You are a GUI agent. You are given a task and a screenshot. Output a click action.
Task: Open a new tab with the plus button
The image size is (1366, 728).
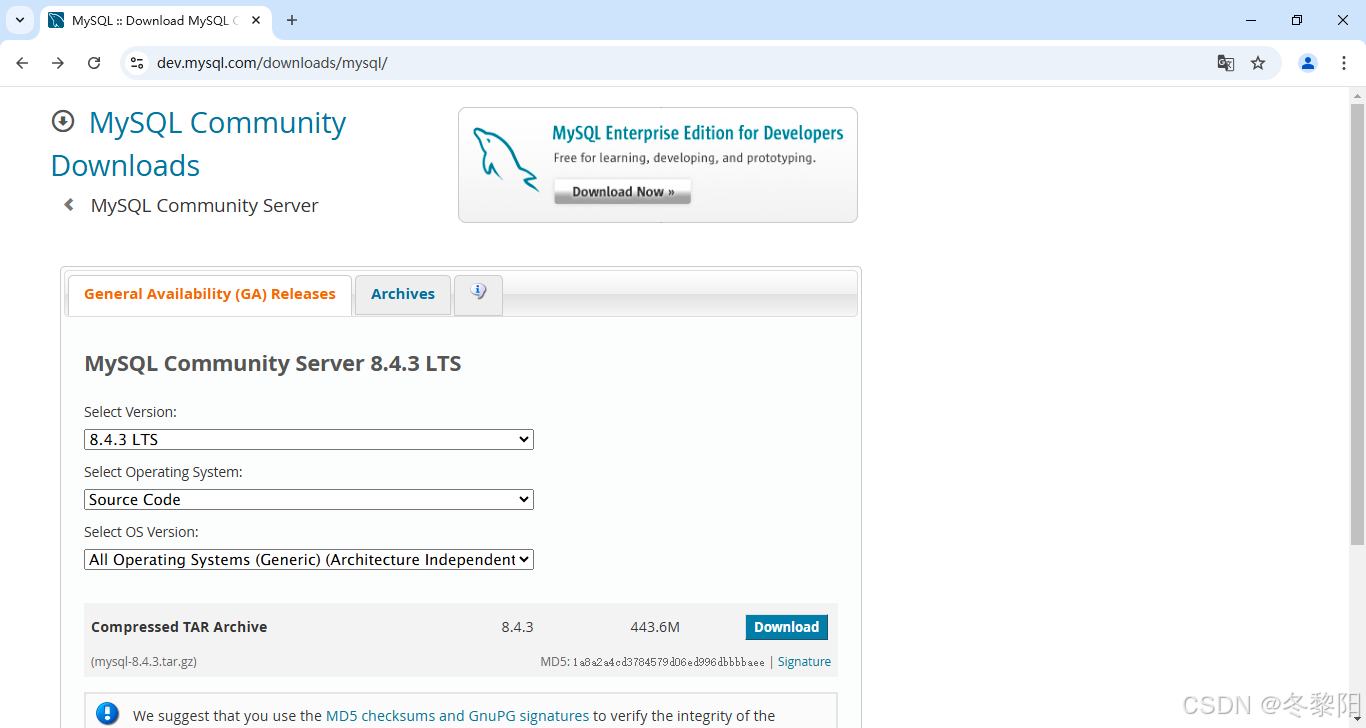pos(292,20)
